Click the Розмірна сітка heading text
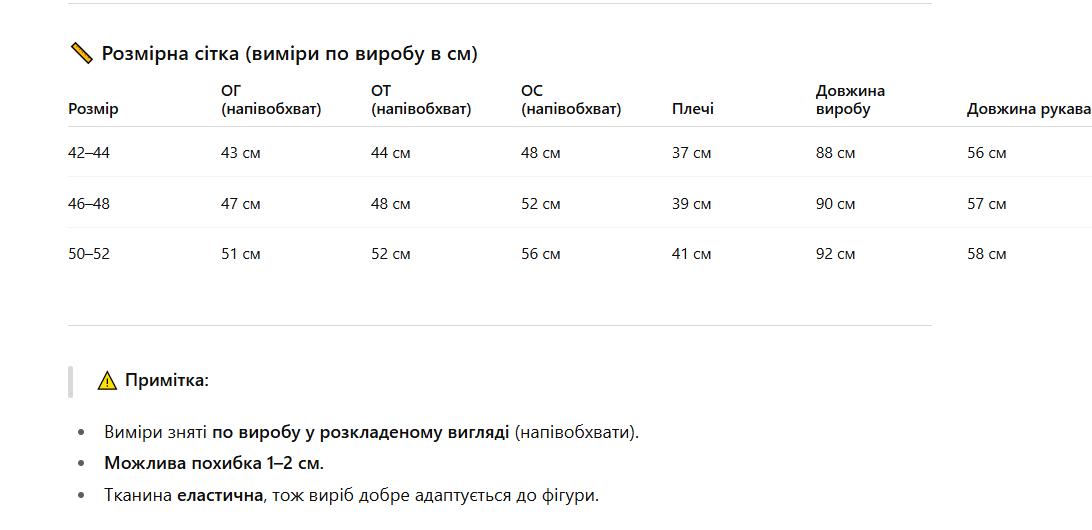 (290, 54)
